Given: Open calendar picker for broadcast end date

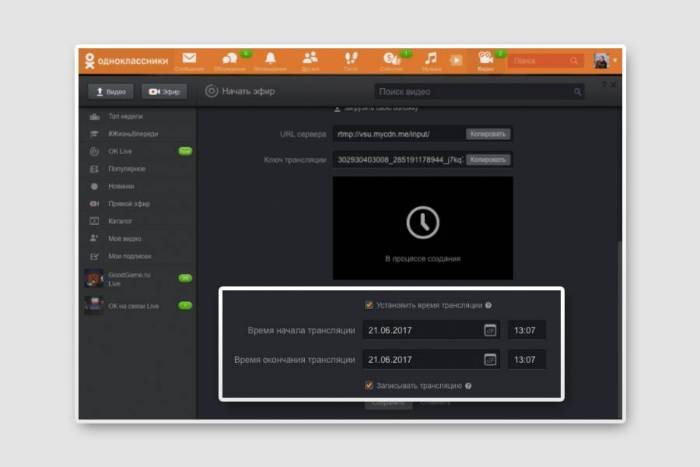Looking at the screenshot, I should click(x=490, y=359).
